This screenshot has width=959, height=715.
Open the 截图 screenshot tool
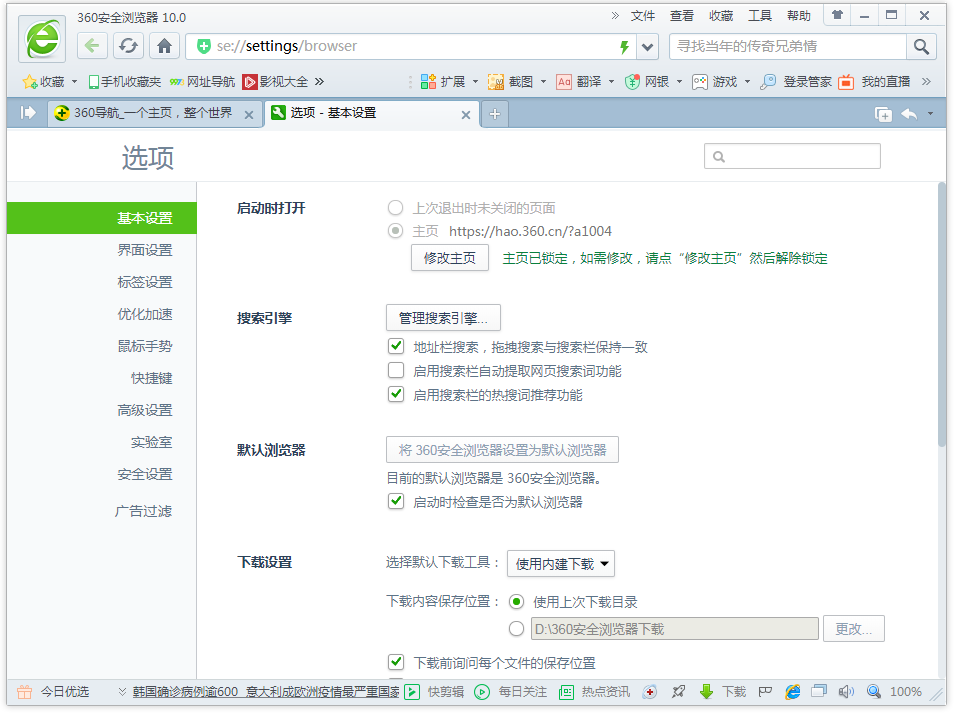(511, 82)
